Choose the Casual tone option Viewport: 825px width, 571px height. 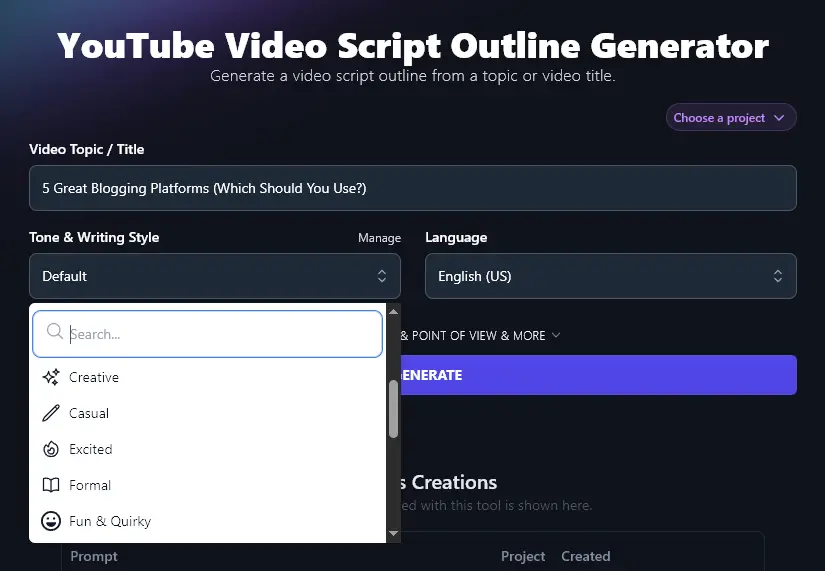(x=208, y=413)
